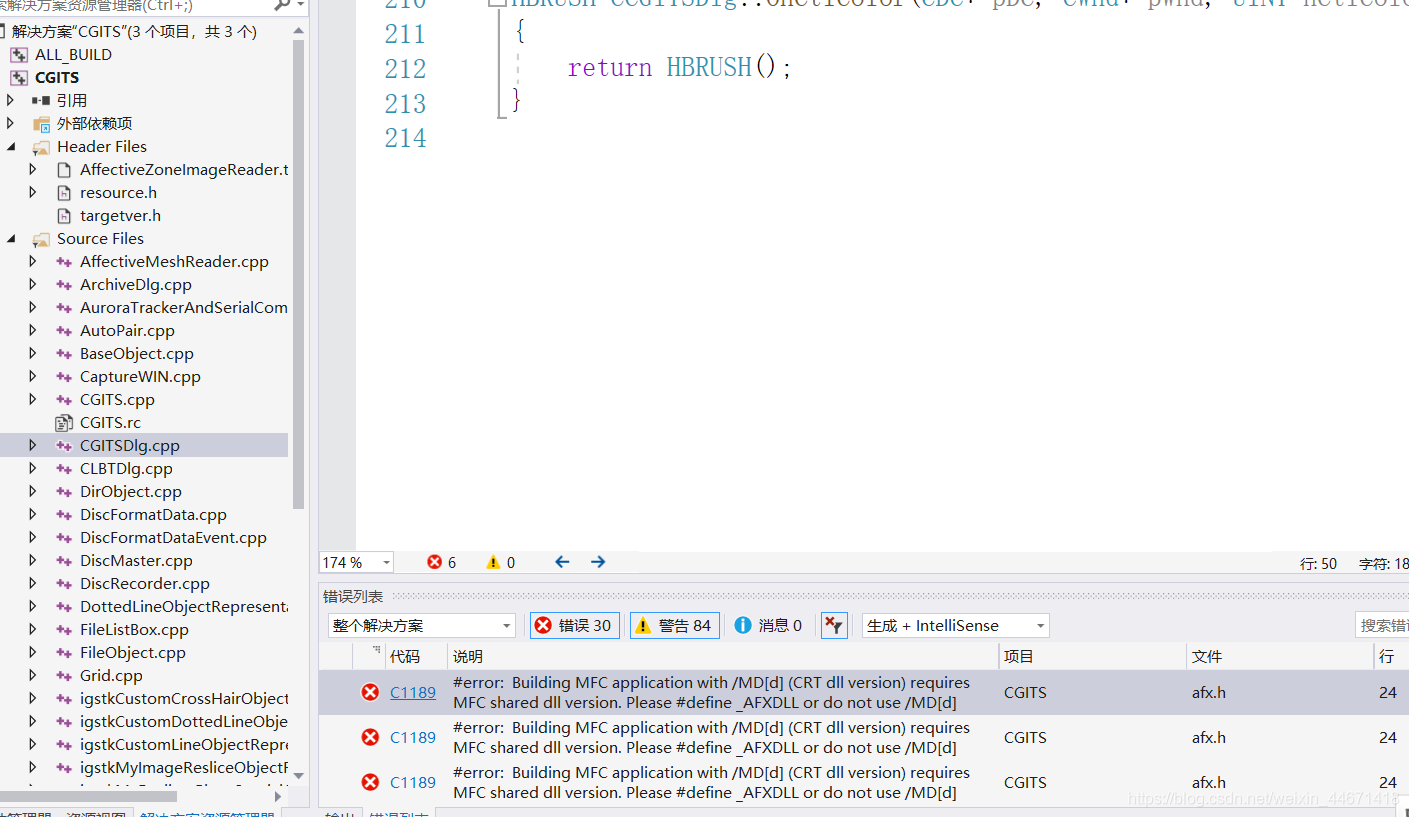Select AutoPair.cpp in the tree

(127, 330)
